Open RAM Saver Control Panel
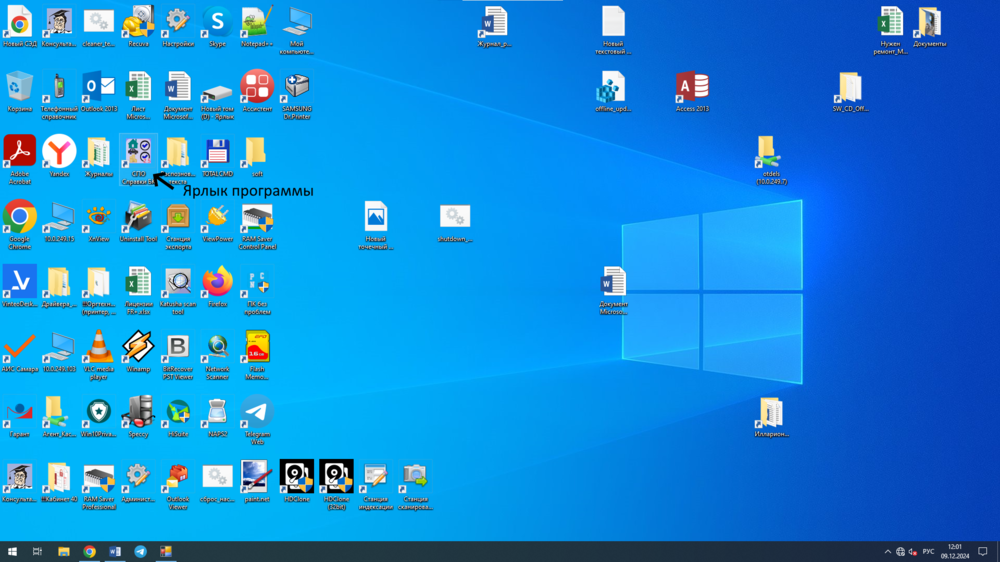 (x=257, y=226)
